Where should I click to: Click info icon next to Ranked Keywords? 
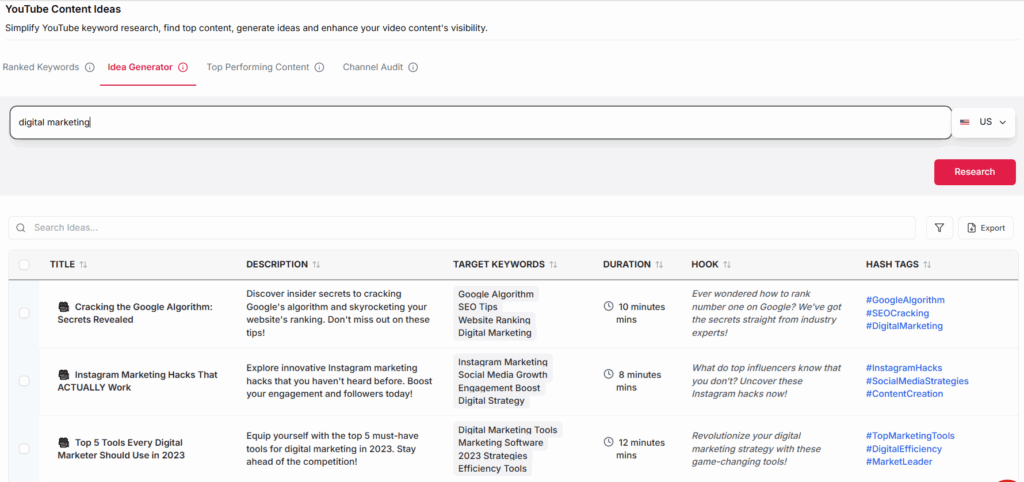[89, 67]
